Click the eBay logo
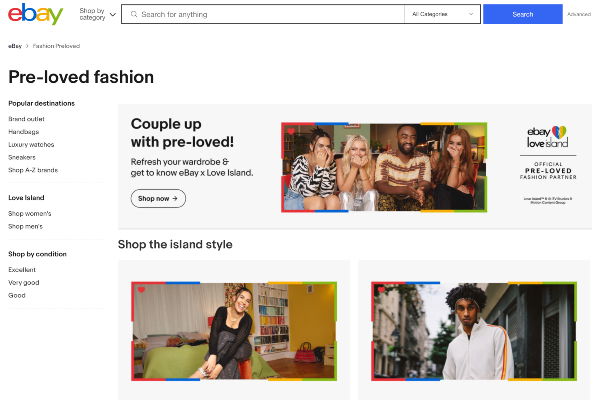This screenshot has width=600, height=400. point(35,14)
